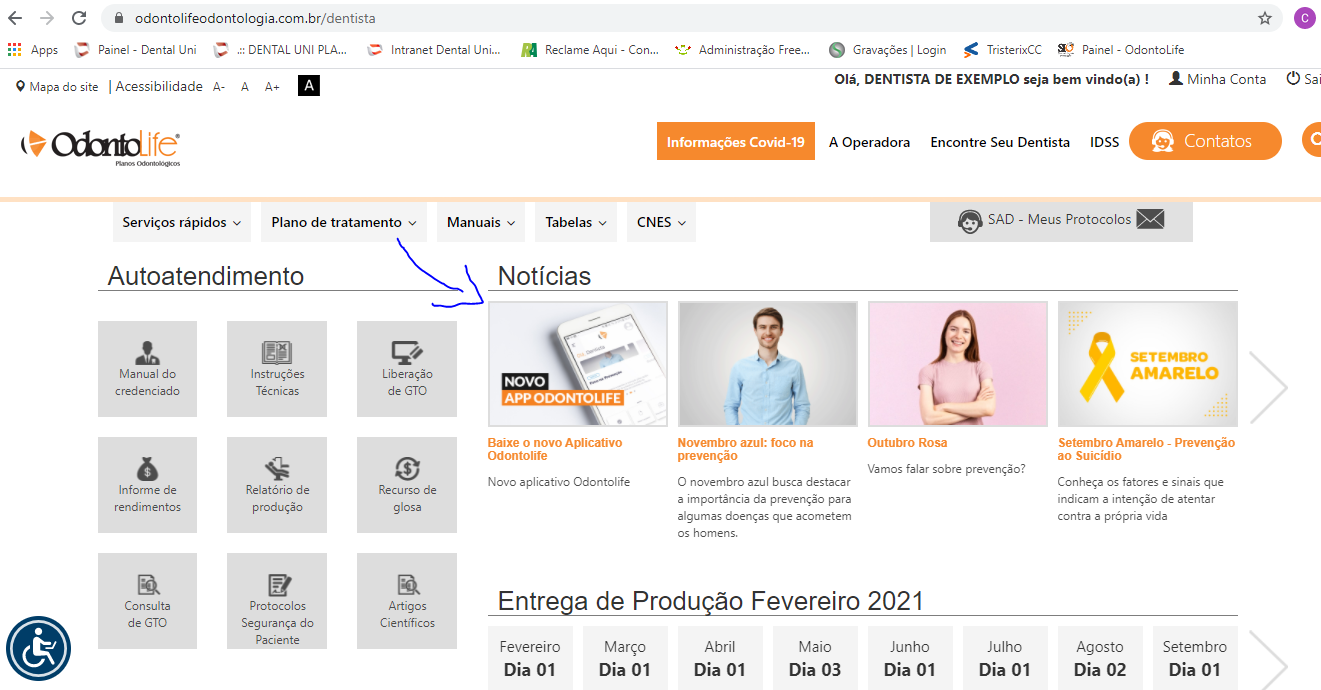
Task: Open the Informações Covid-19 button
Action: [735, 142]
